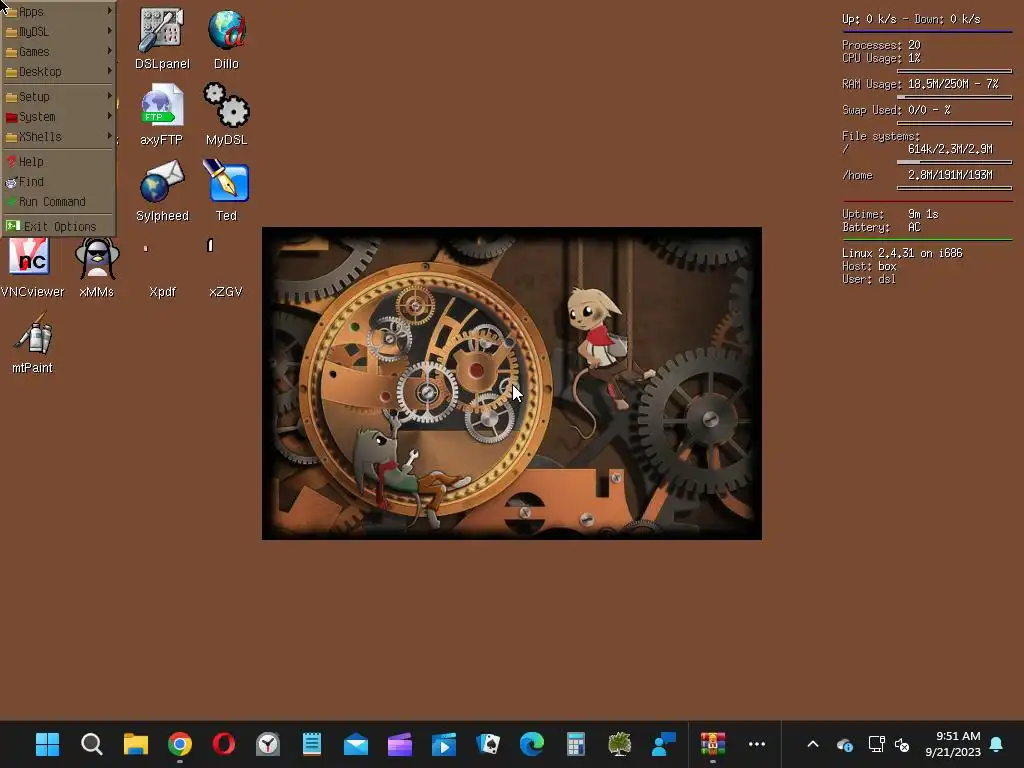Image resolution: width=1024 pixels, height=768 pixels.
Task: Open the WinRAR taskbar icon
Action: (712, 744)
